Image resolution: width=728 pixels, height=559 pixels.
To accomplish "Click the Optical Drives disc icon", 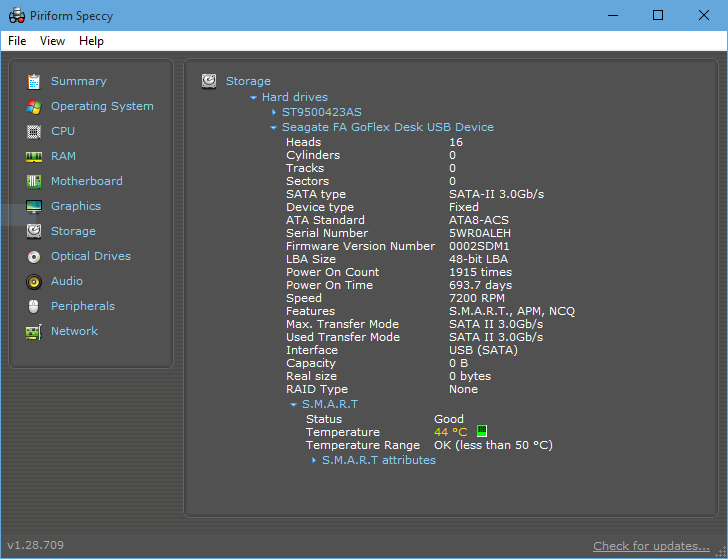I will [x=34, y=256].
